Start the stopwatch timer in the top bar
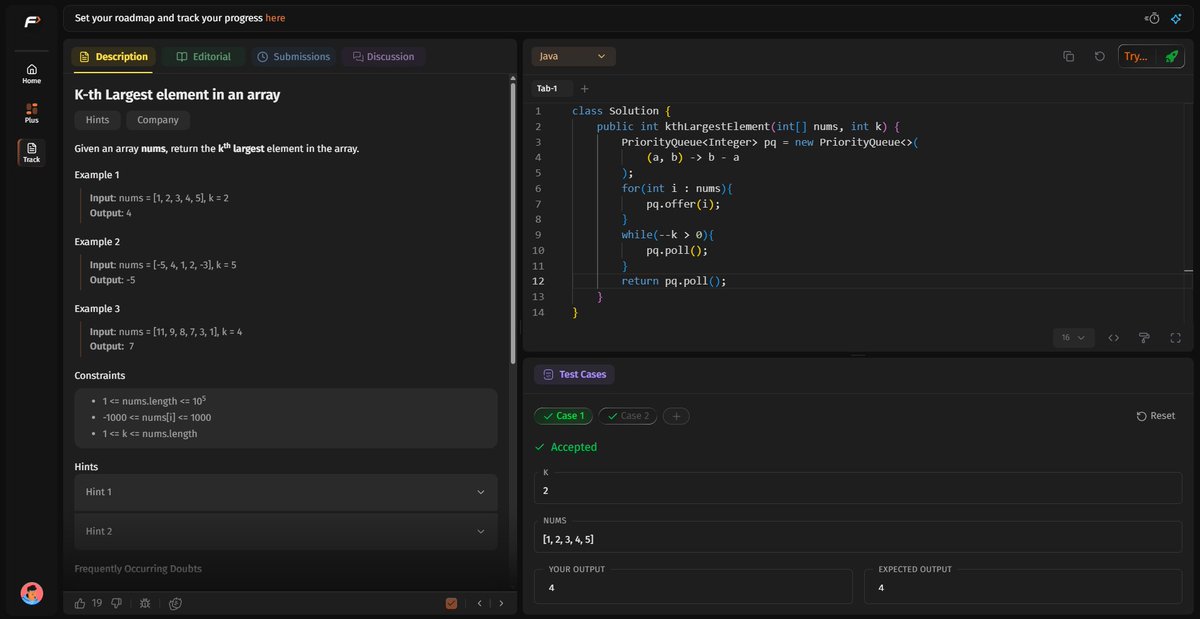Viewport: 1200px width, 619px height. tap(1153, 18)
